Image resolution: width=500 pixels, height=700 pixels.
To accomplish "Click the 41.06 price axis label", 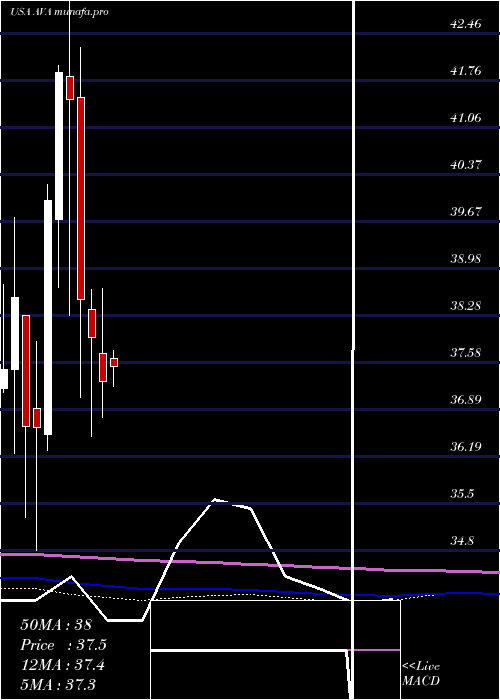I will (466, 118).
